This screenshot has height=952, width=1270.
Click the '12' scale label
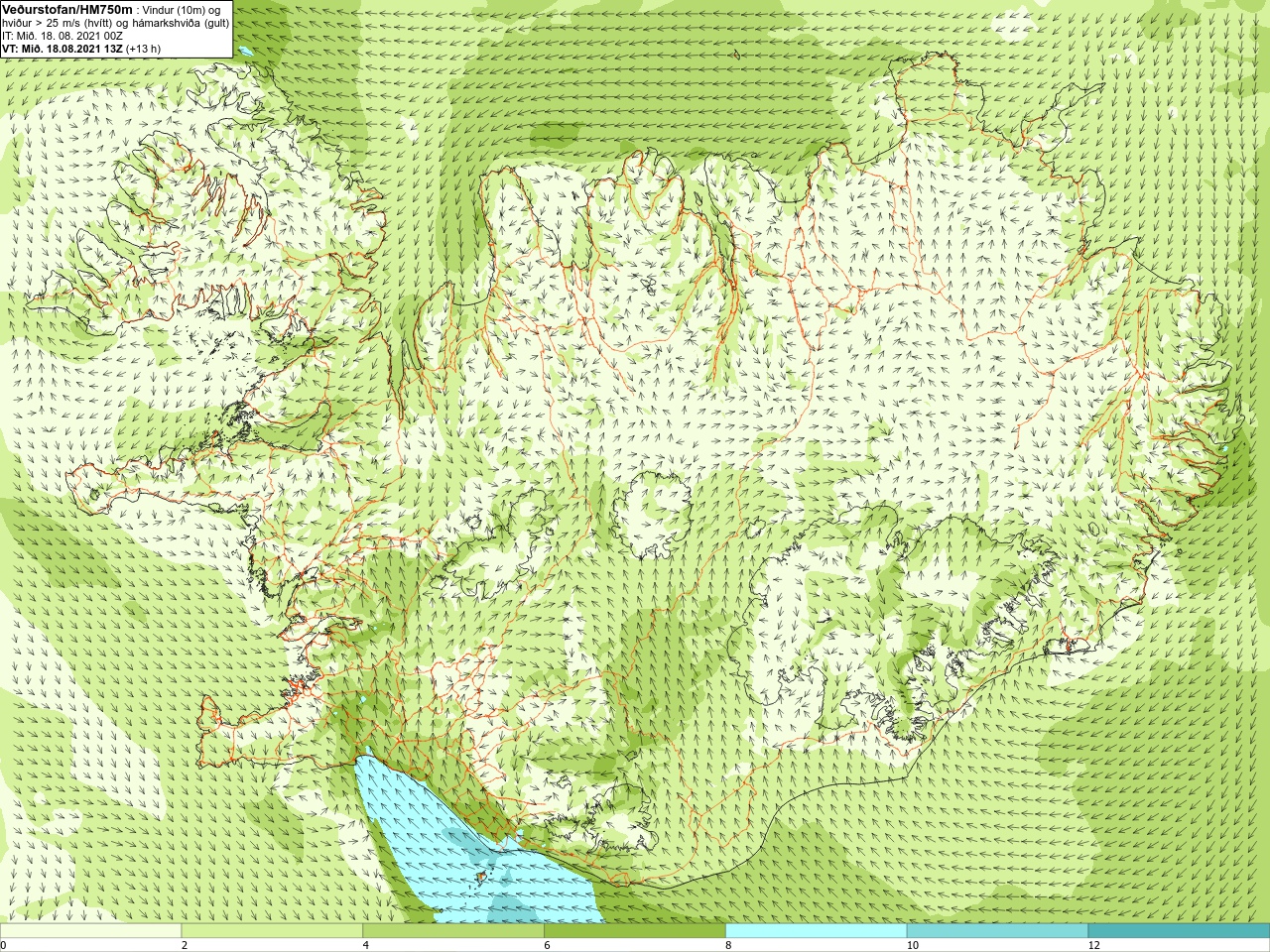pos(1093,945)
